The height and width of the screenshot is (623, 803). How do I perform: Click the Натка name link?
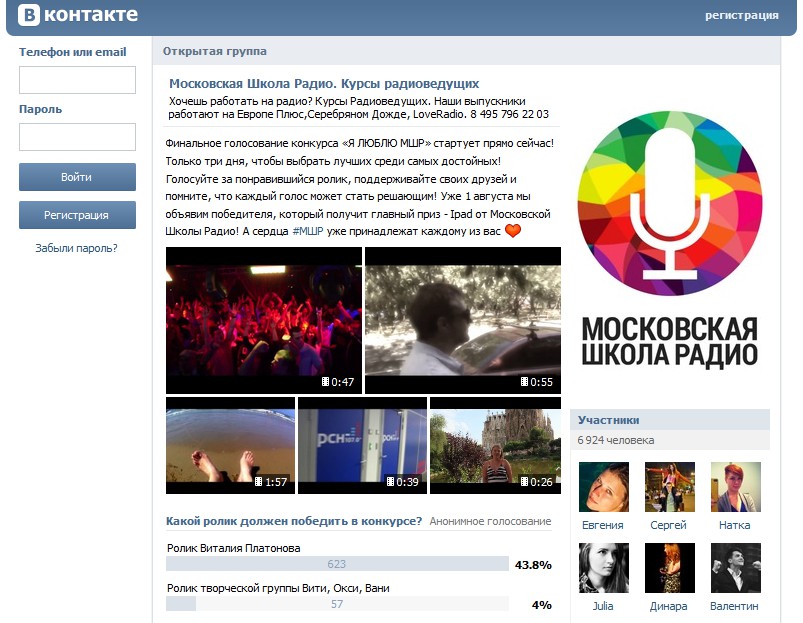coord(734,525)
